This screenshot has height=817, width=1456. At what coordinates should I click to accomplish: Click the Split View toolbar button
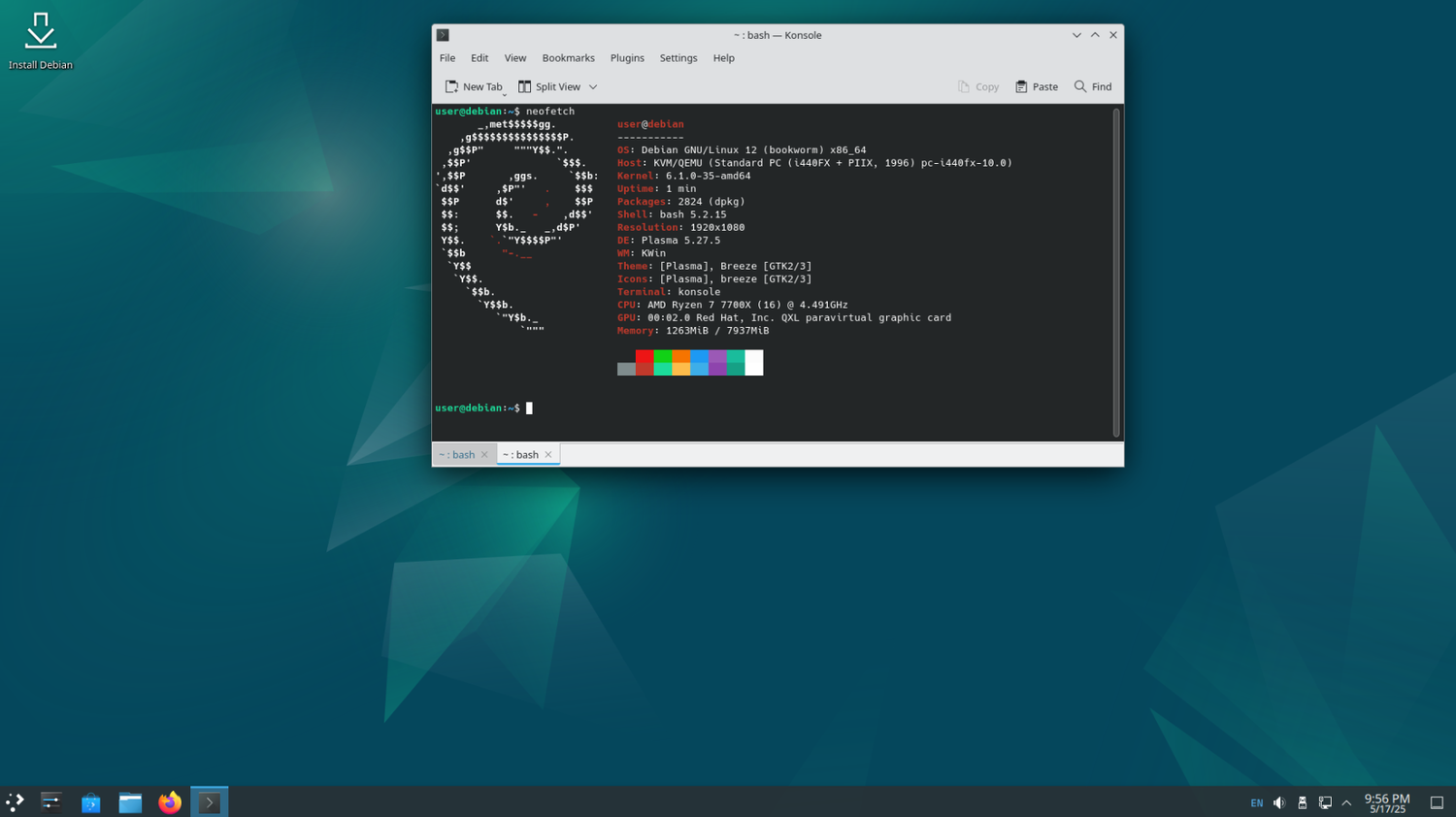click(549, 86)
